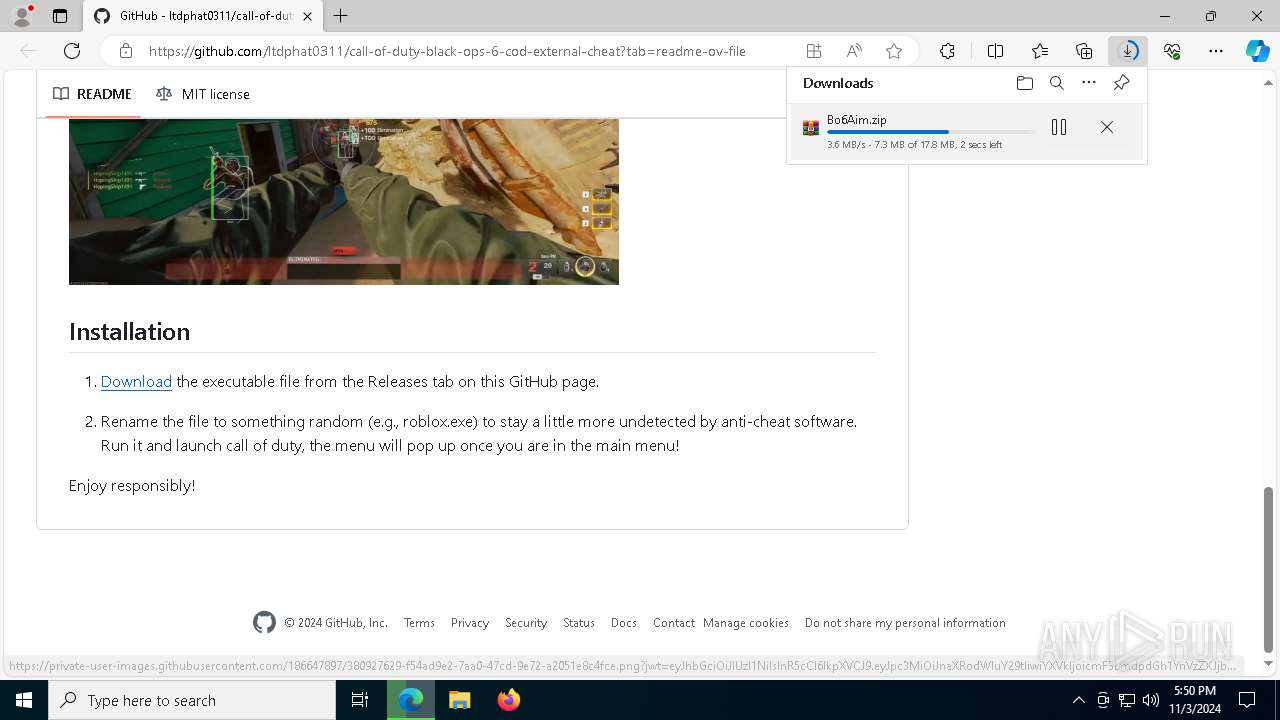Search within downloads
Viewport: 1280px width, 720px height.
pos(1056,83)
